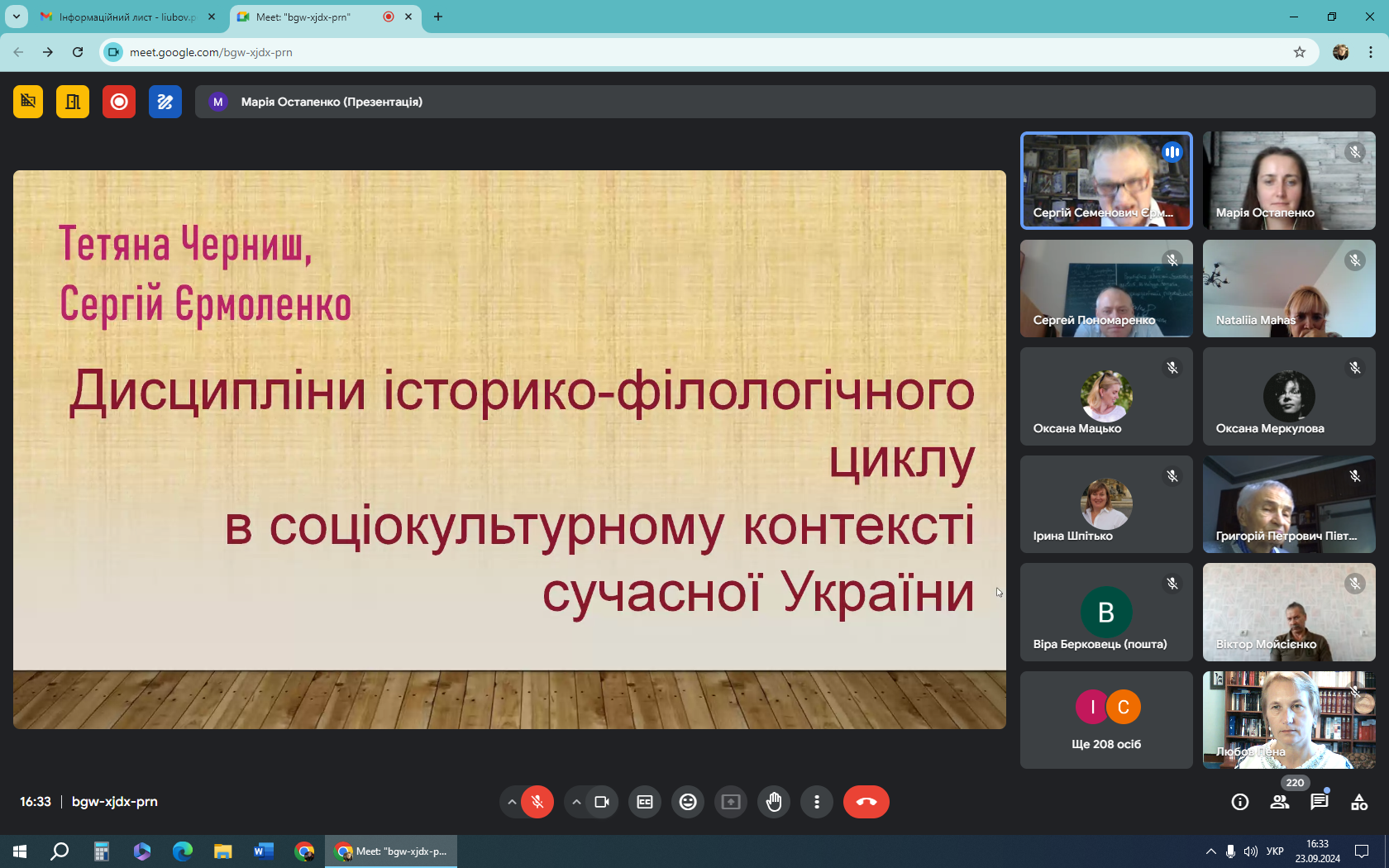Click the red recording extension icon

pos(119,102)
